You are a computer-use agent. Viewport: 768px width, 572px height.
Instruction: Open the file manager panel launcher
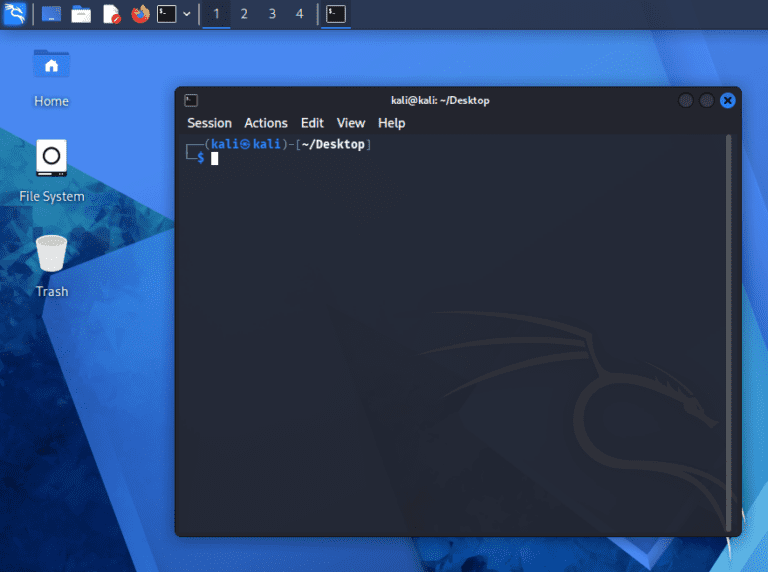point(81,14)
